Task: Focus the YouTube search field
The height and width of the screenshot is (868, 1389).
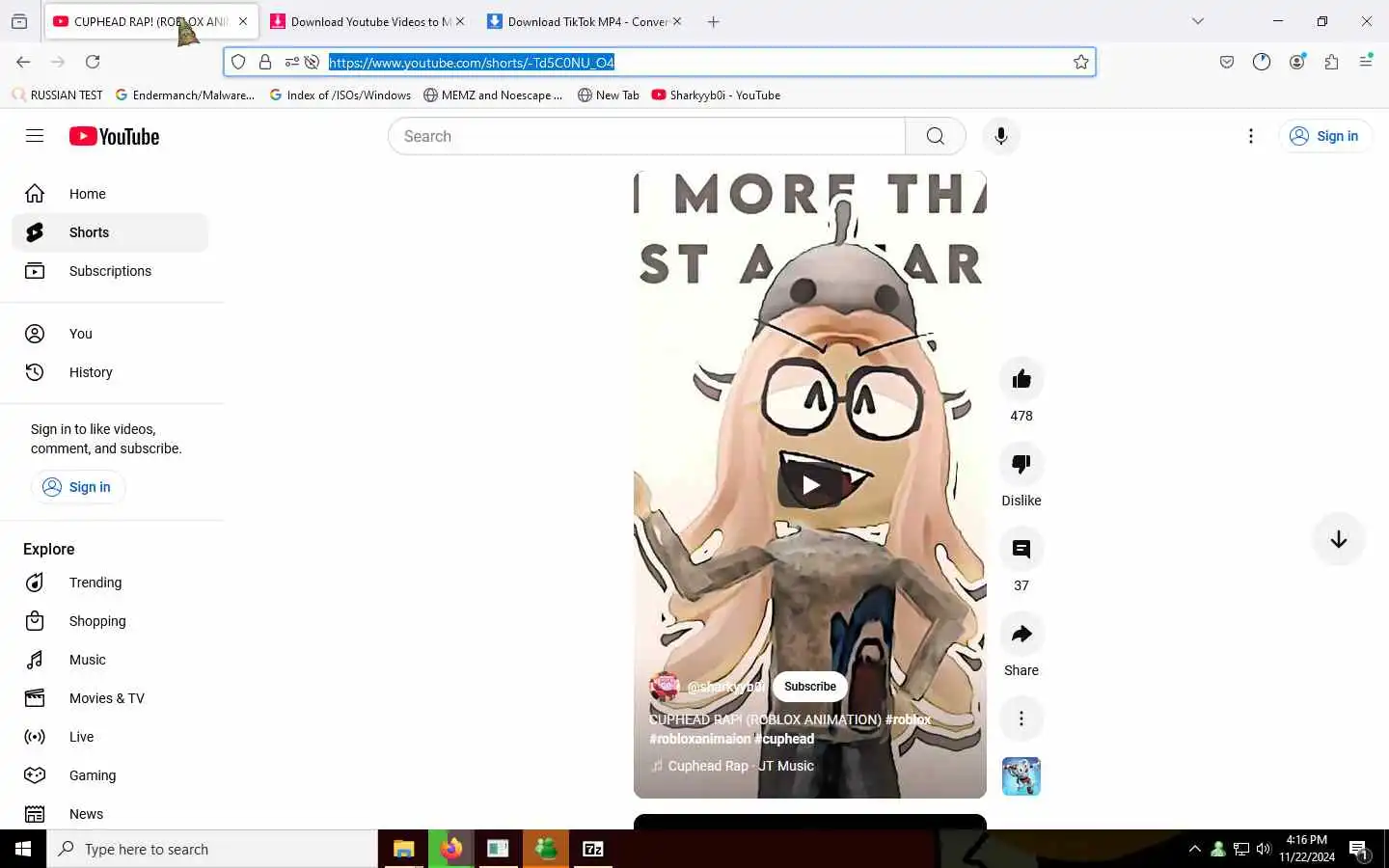Action: (x=646, y=136)
